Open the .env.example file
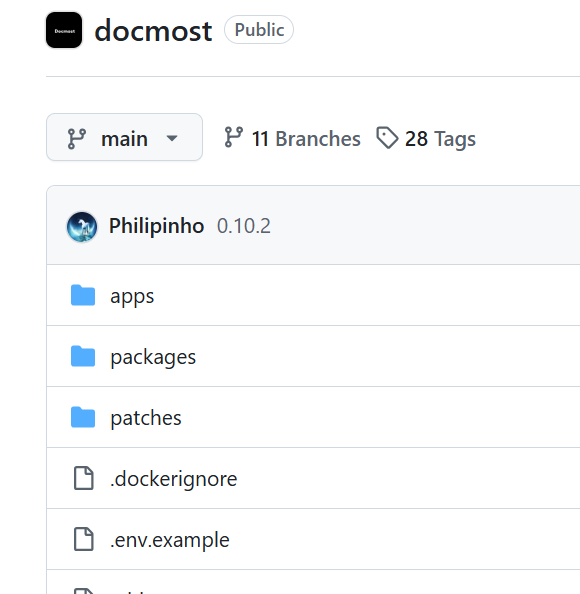580x594 pixels. coord(170,540)
